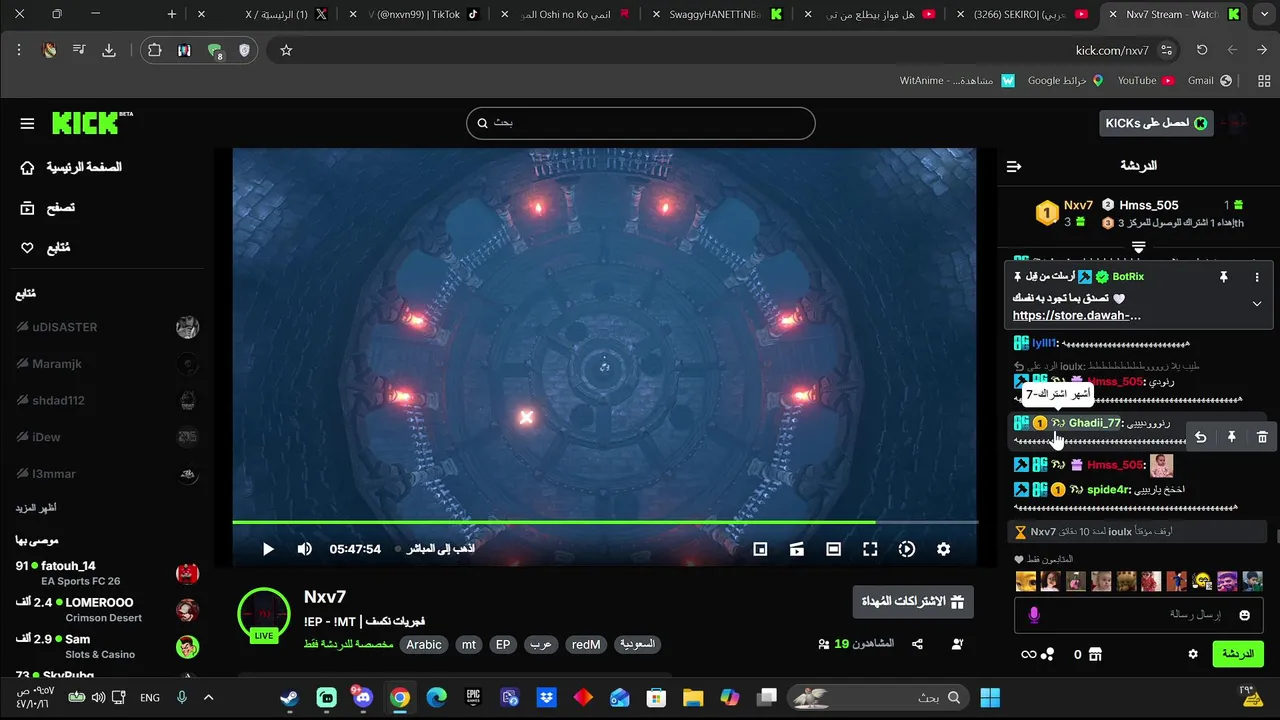Select the السعودية tag
1280x720 pixels.
coord(637,645)
